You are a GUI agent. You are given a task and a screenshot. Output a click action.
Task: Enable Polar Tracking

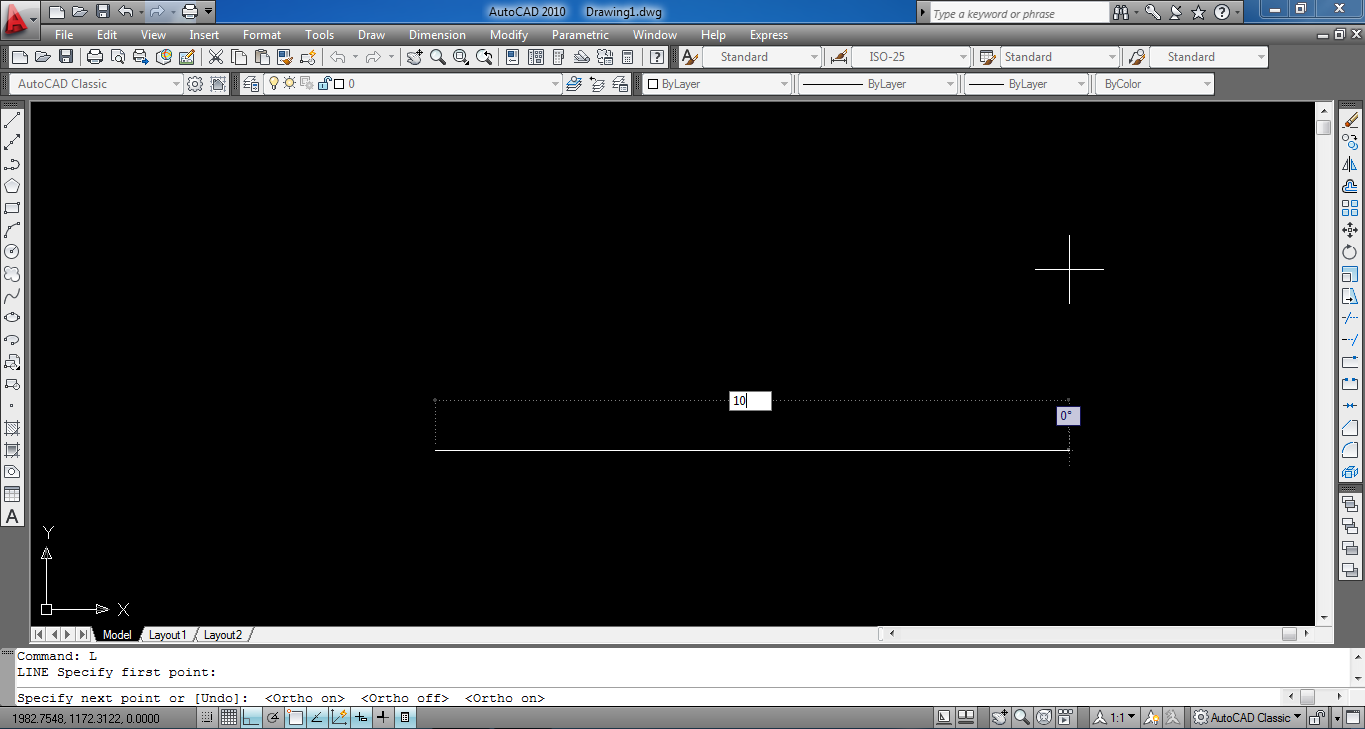[x=273, y=717]
